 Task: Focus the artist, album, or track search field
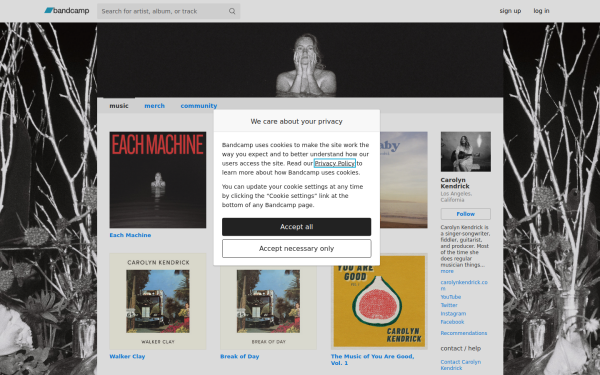[168, 11]
